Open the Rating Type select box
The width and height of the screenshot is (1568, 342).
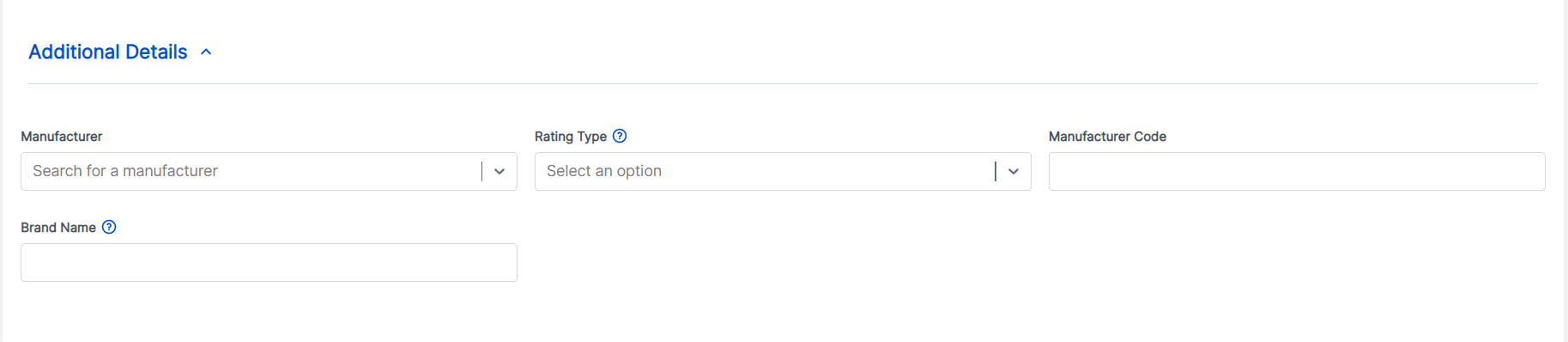[x=783, y=172]
